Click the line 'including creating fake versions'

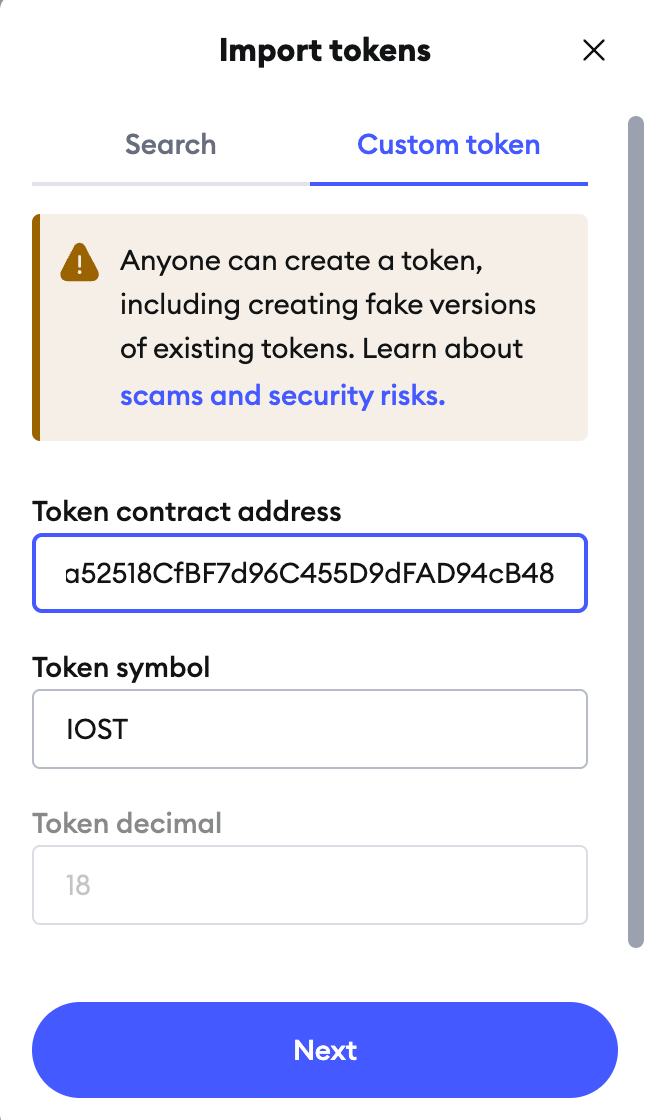point(328,305)
